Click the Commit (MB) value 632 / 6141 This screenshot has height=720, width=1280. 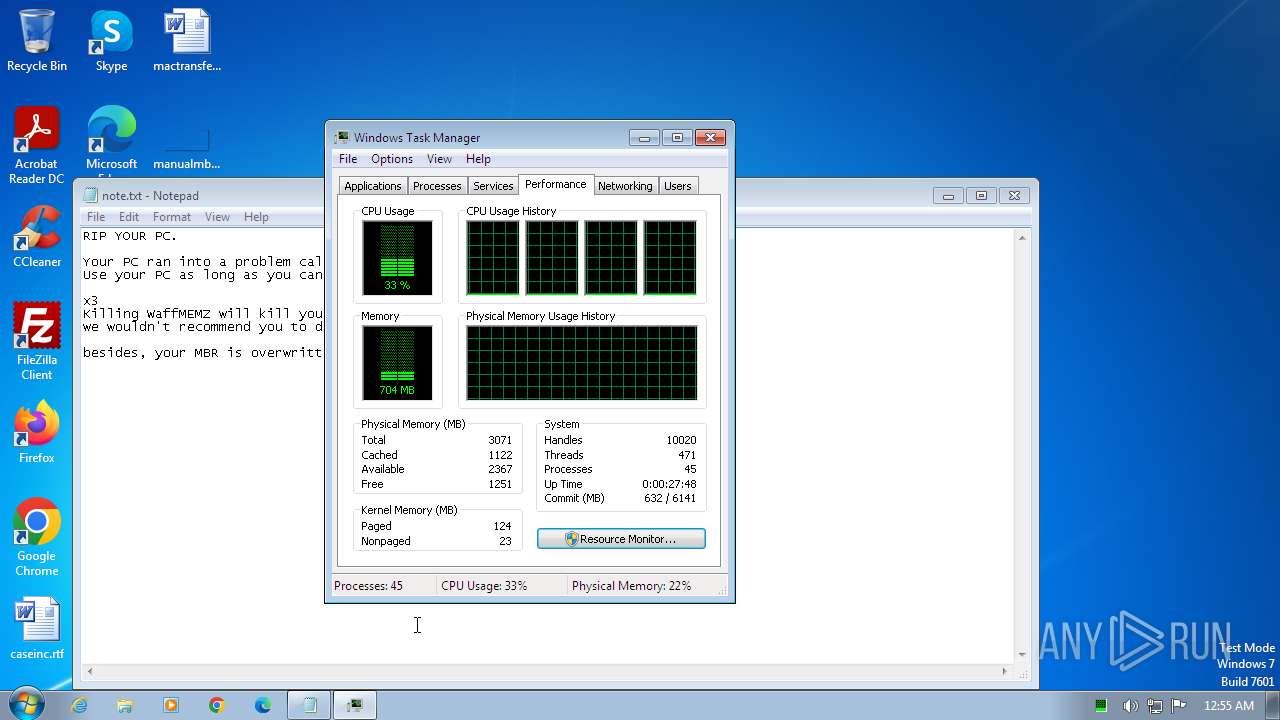(670, 499)
